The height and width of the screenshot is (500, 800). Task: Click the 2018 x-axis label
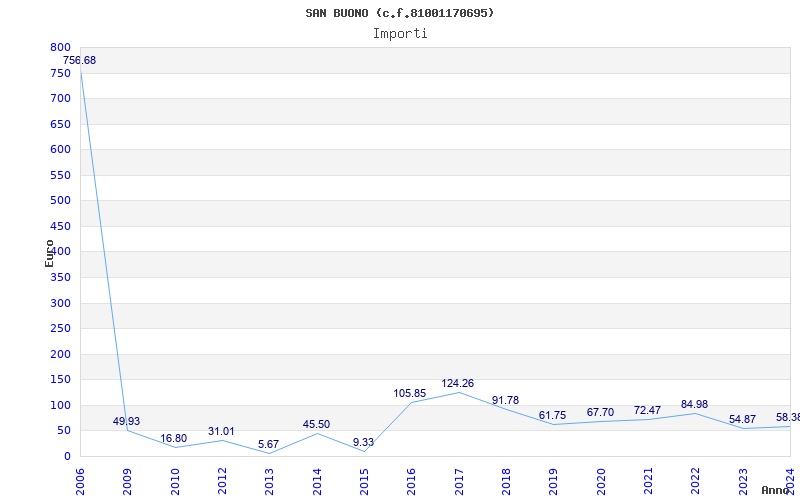(x=506, y=482)
